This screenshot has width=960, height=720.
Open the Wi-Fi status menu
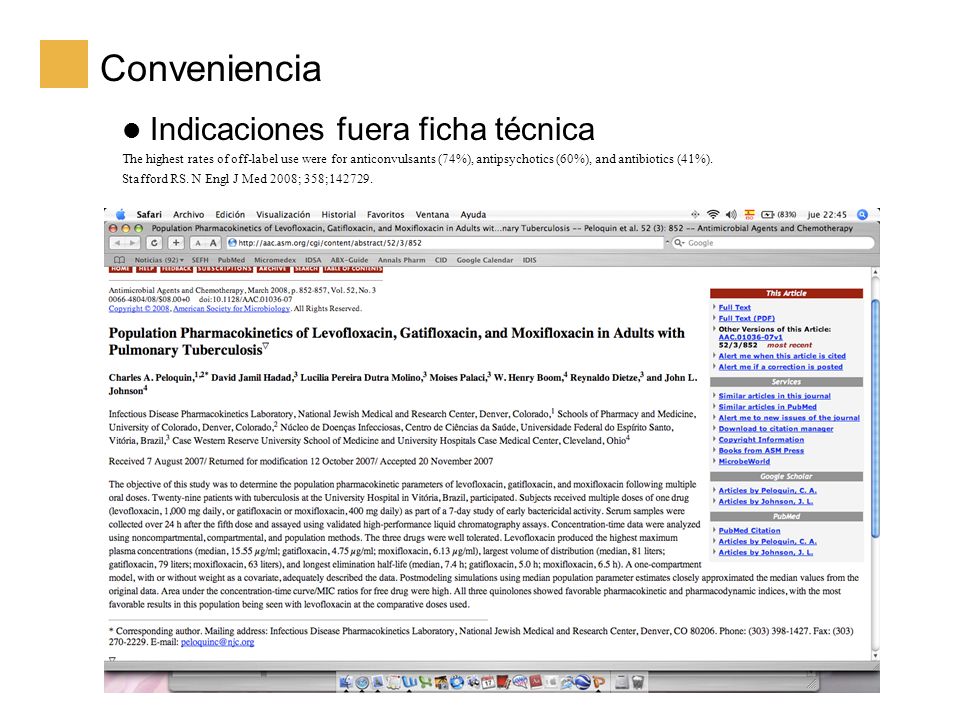click(x=713, y=214)
